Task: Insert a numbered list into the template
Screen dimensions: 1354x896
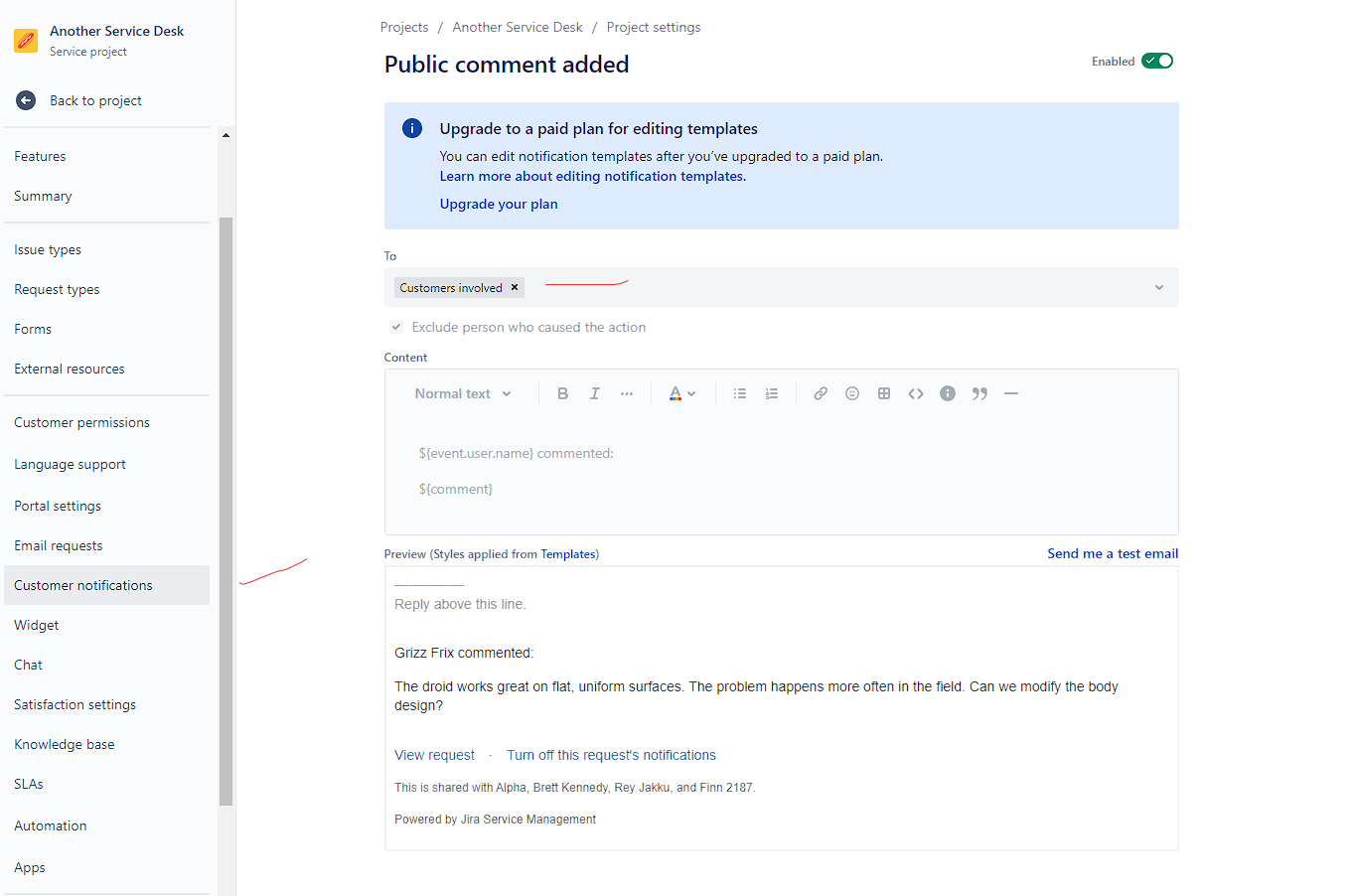Action: pos(771,392)
